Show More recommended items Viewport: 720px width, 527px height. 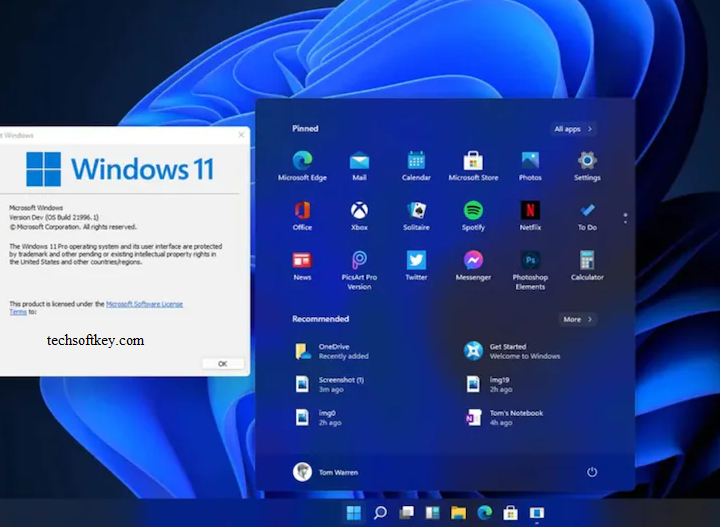pyautogui.click(x=578, y=319)
